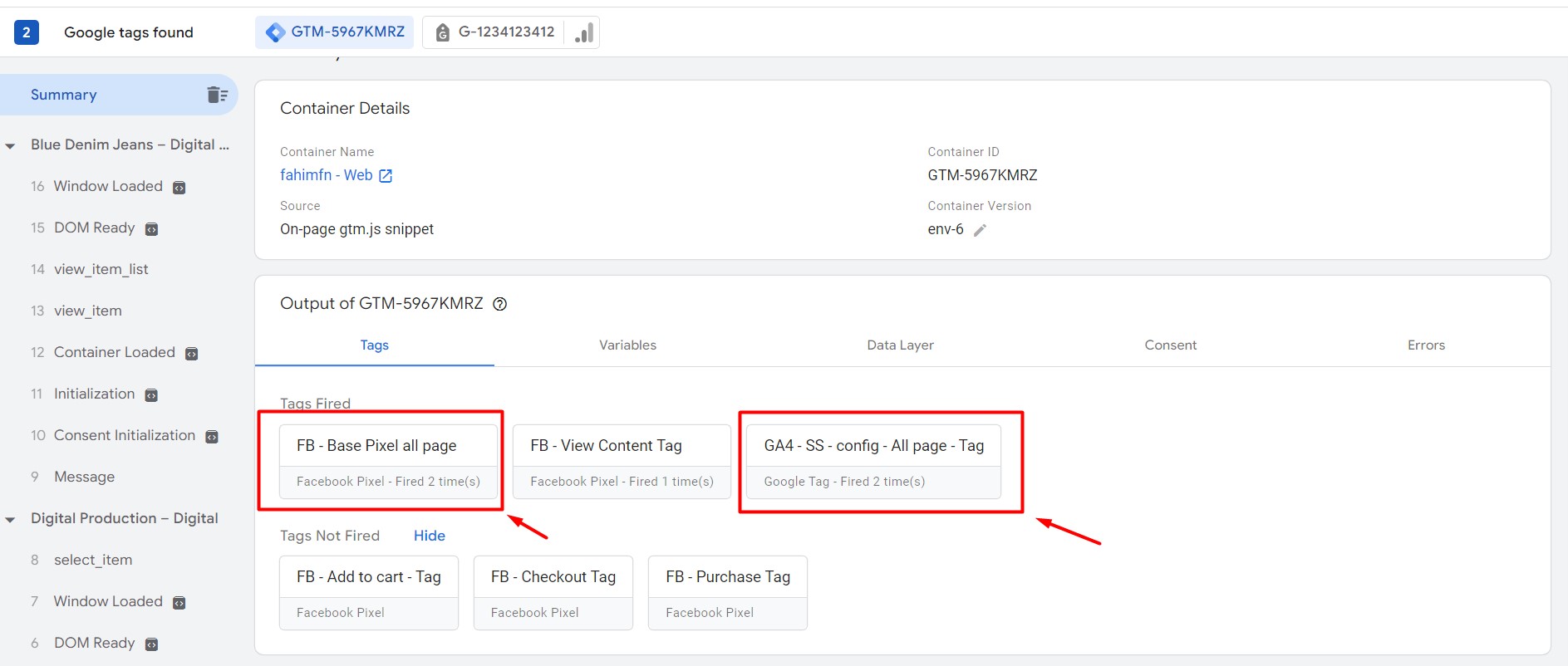Click the blue tag count badge showing 2

coord(27,32)
